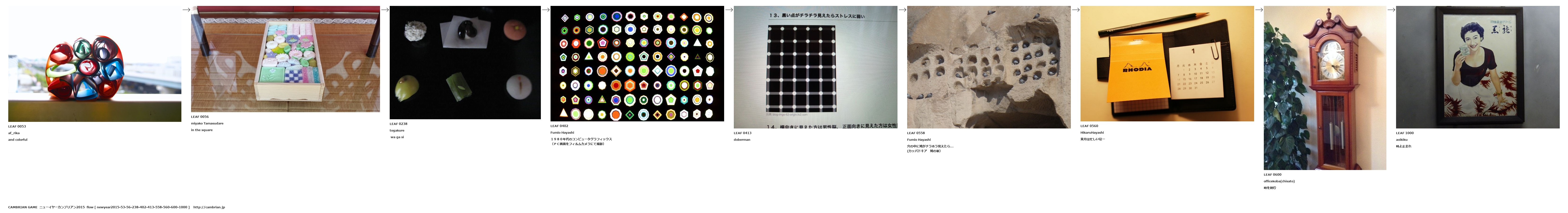
Task: Click the caption '1980年代のコンピュータグラフィックス'
Action: click(581, 139)
